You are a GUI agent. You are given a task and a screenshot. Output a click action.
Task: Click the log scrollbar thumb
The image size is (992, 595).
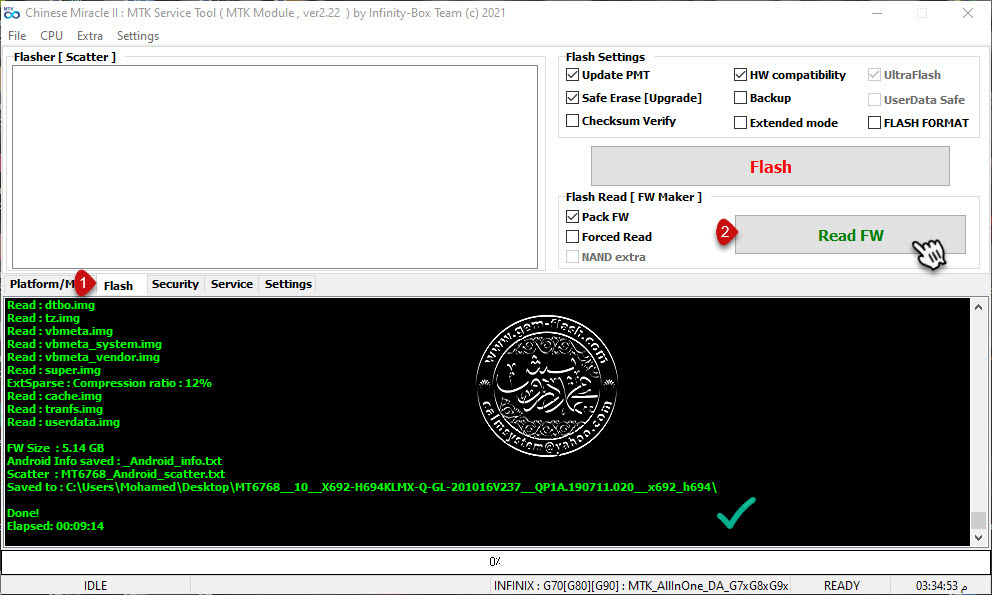pos(978,520)
